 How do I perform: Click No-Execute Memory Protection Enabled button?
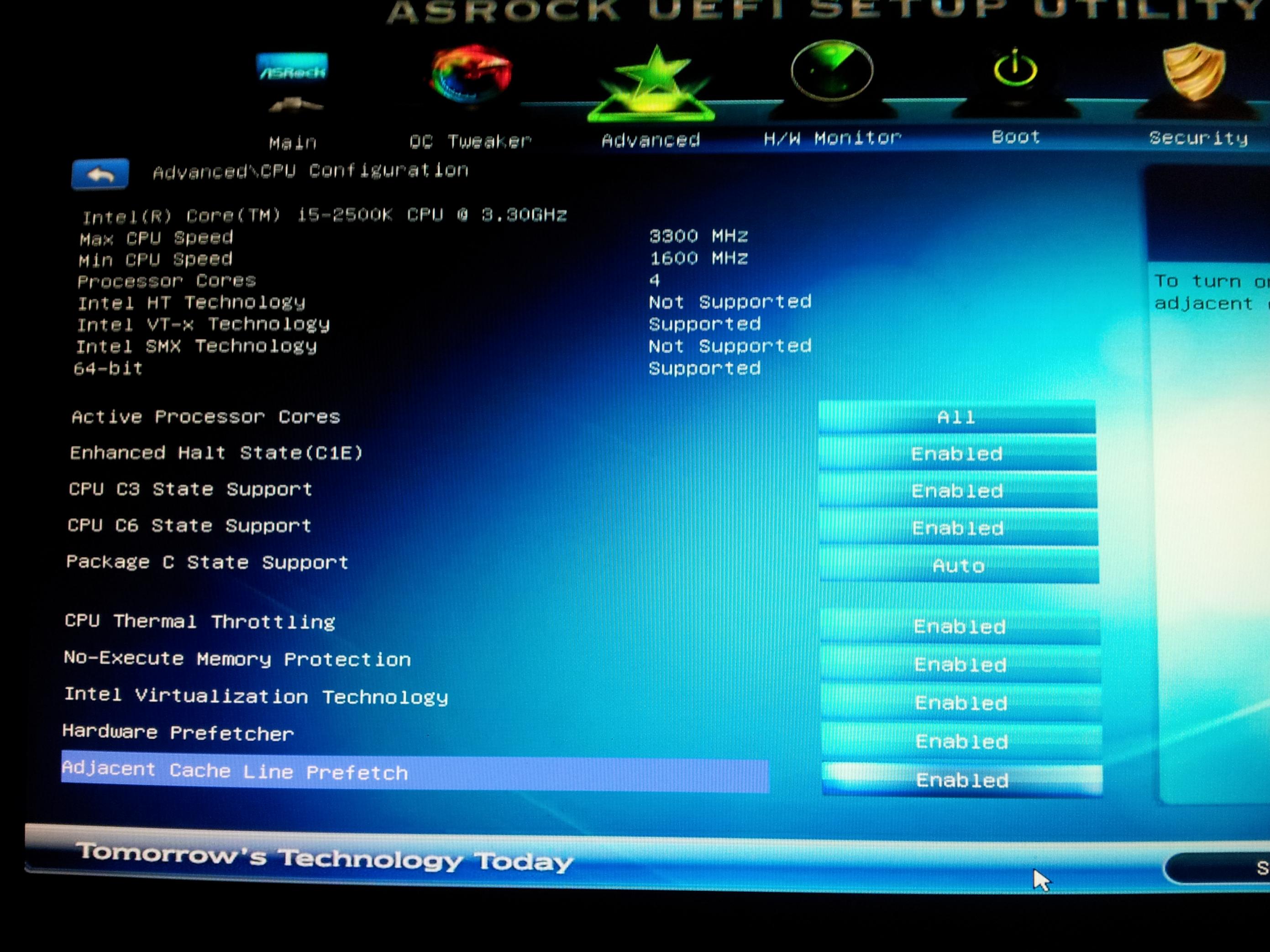point(960,664)
